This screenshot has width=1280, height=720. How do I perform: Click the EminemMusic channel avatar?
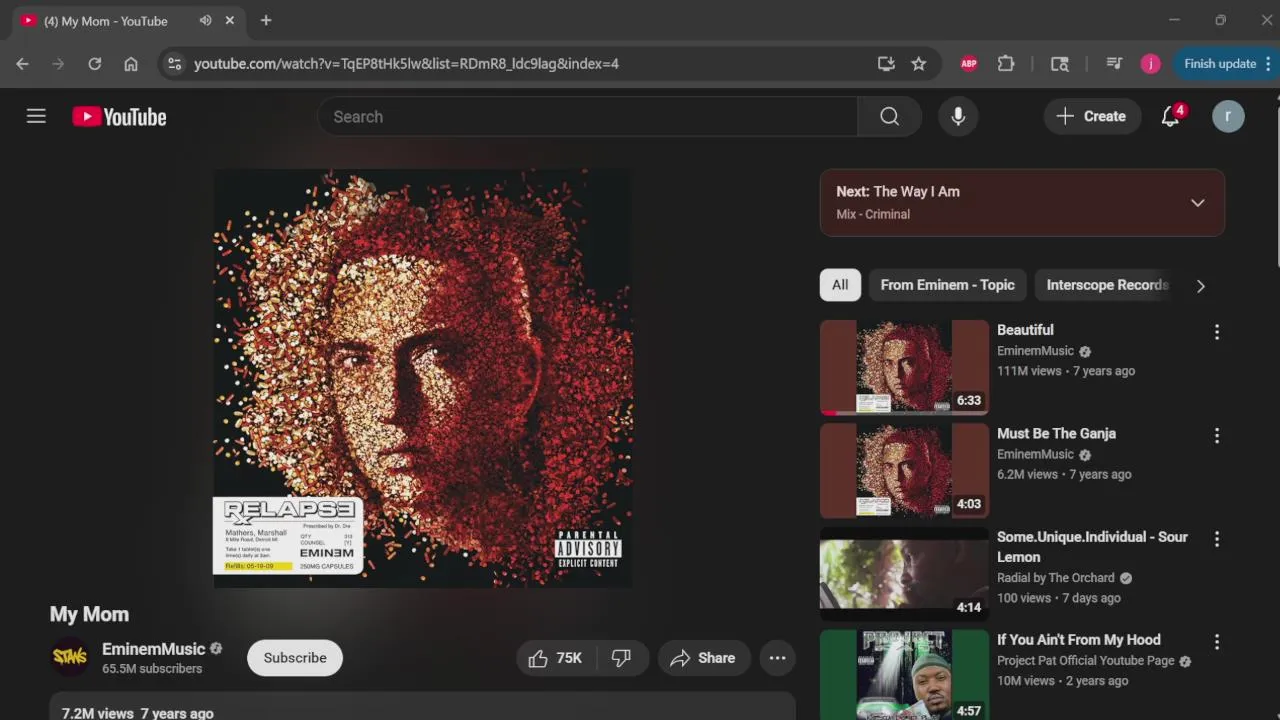[70, 657]
